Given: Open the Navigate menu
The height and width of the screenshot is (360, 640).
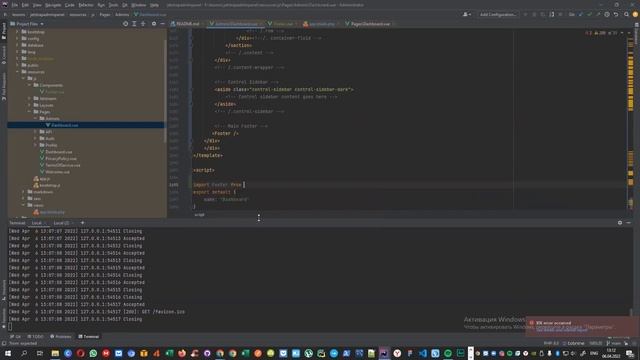Looking at the screenshot, I should (x=53, y=5).
